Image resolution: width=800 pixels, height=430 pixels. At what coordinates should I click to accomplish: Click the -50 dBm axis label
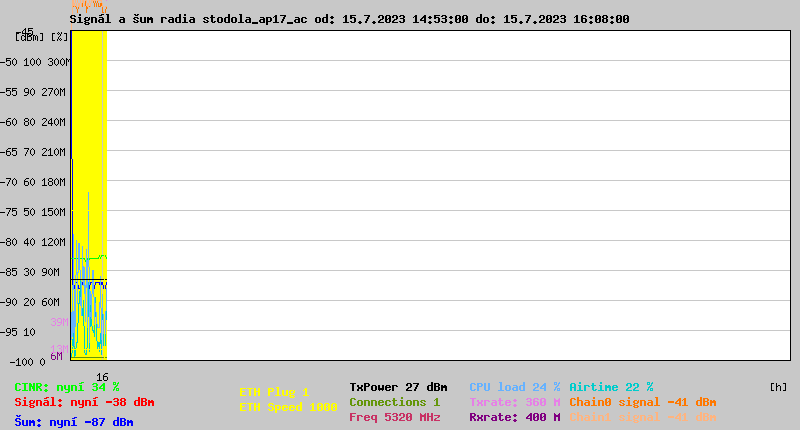9,62
